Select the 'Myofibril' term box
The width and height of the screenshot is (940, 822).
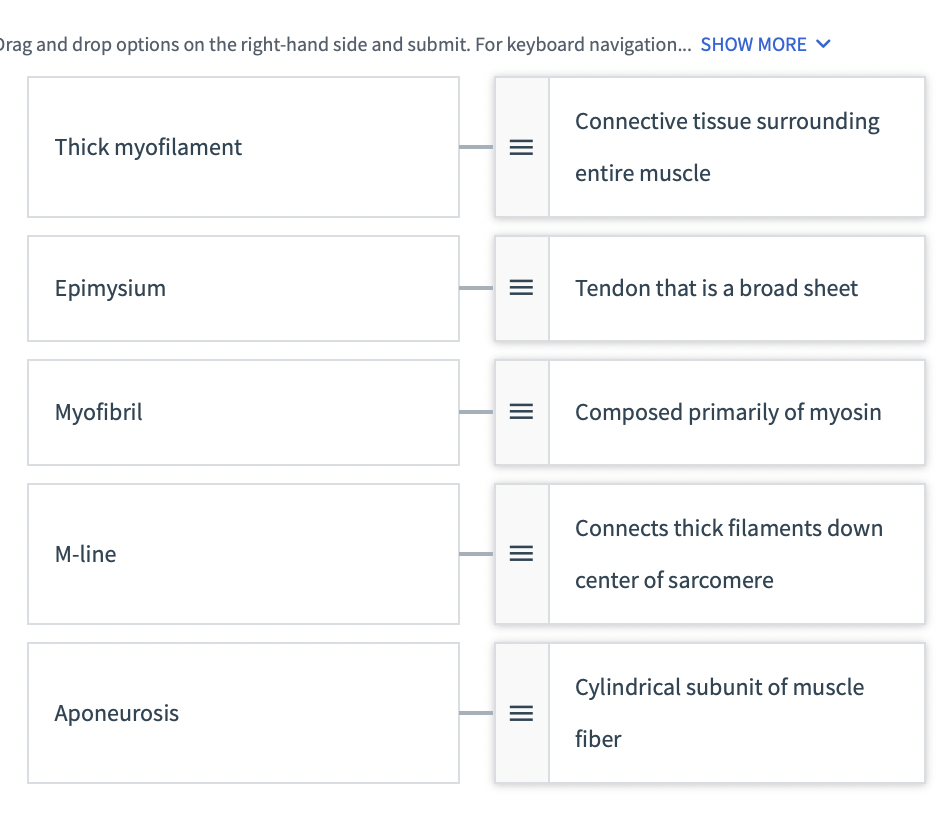243,412
